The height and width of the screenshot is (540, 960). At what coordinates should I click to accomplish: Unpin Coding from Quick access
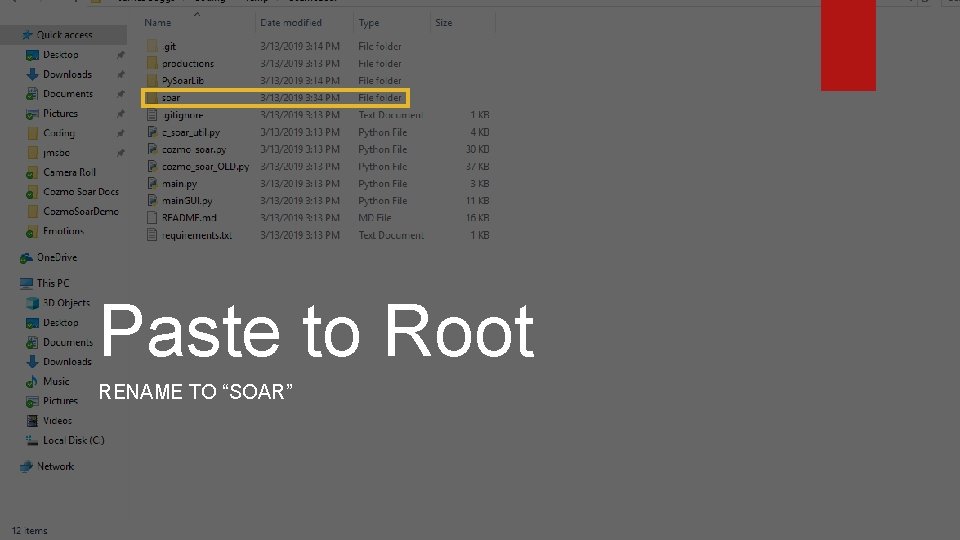pyautogui.click(x=121, y=133)
